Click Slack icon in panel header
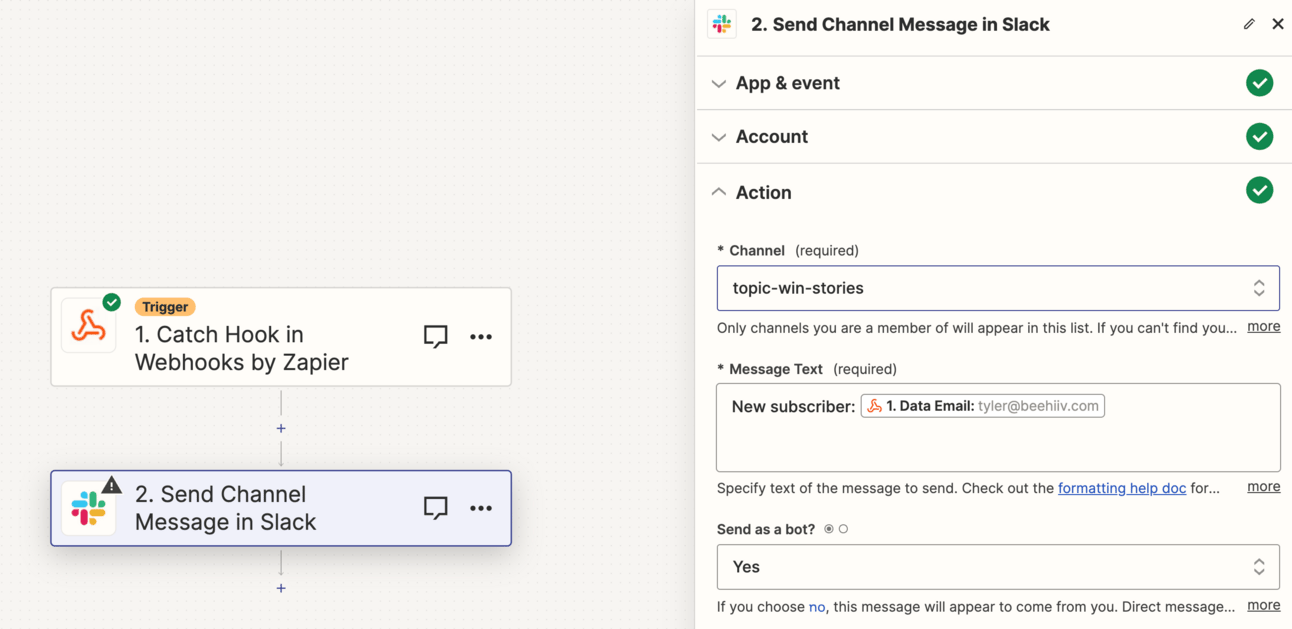Image resolution: width=1292 pixels, height=629 pixels. pyautogui.click(x=722, y=24)
